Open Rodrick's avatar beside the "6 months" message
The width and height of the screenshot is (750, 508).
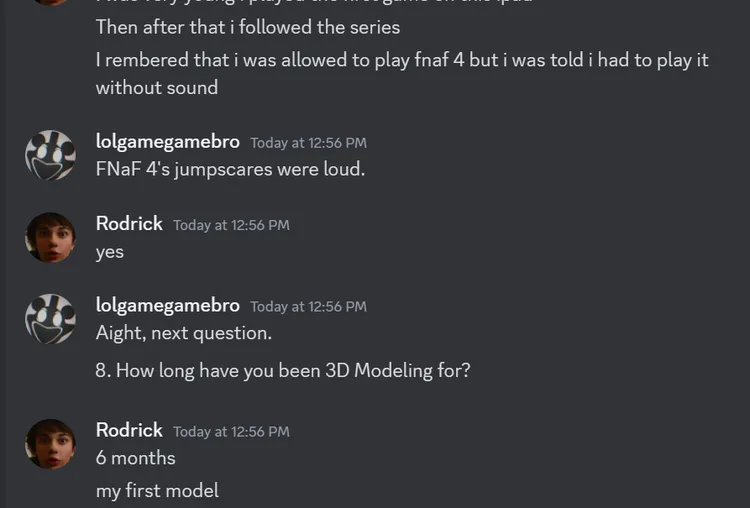click(x=50, y=443)
